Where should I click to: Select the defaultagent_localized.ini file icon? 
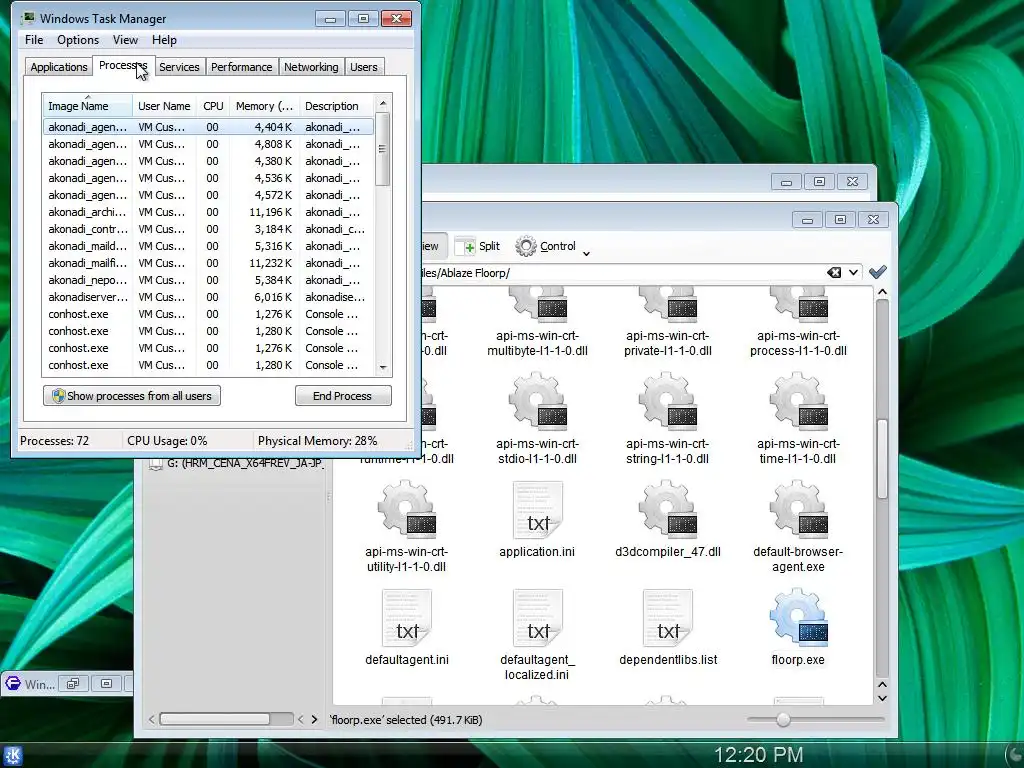click(x=537, y=616)
